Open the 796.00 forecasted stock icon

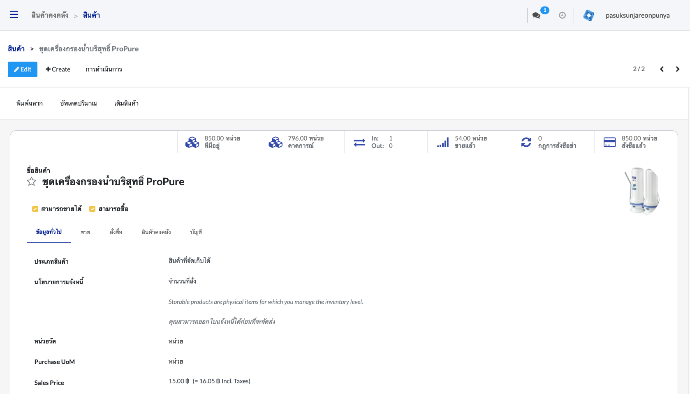275,142
